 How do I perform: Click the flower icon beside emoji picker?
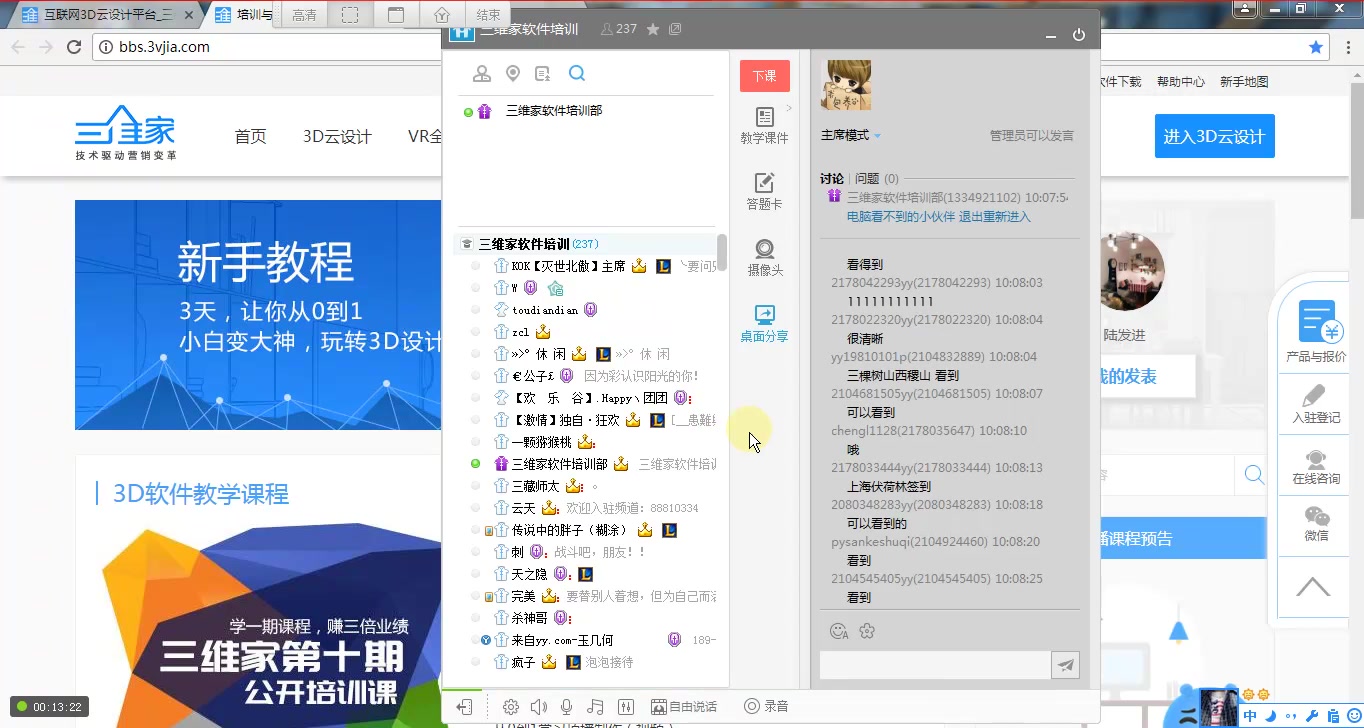pos(867,631)
